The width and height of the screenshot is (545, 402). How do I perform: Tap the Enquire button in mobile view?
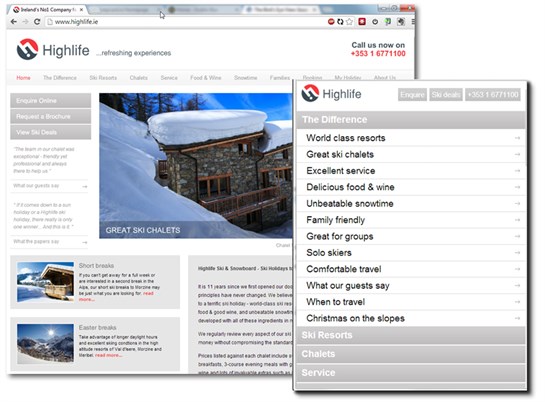pyautogui.click(x=412, y=95)
